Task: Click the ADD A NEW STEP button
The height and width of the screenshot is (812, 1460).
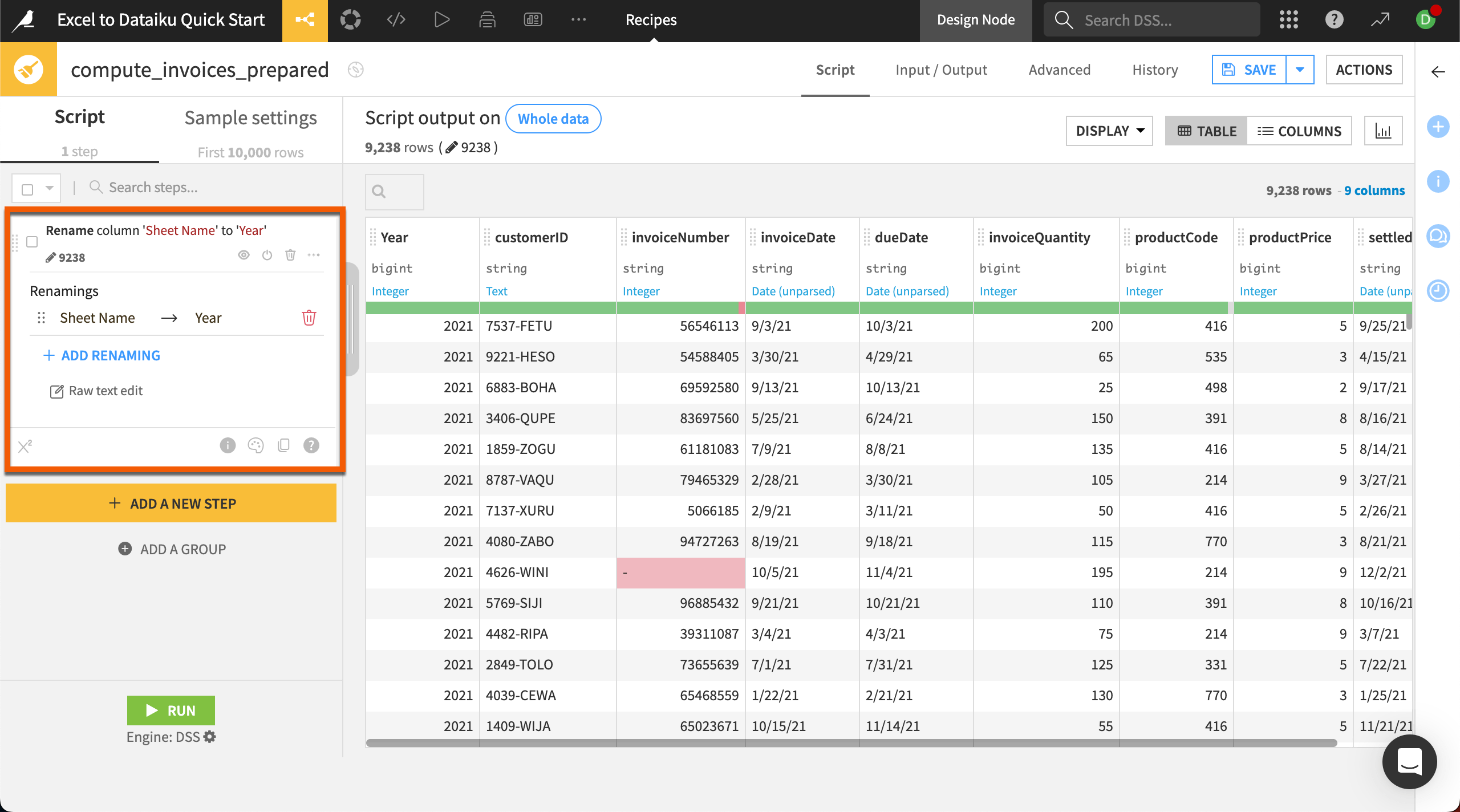Action: tap(171, 503)
